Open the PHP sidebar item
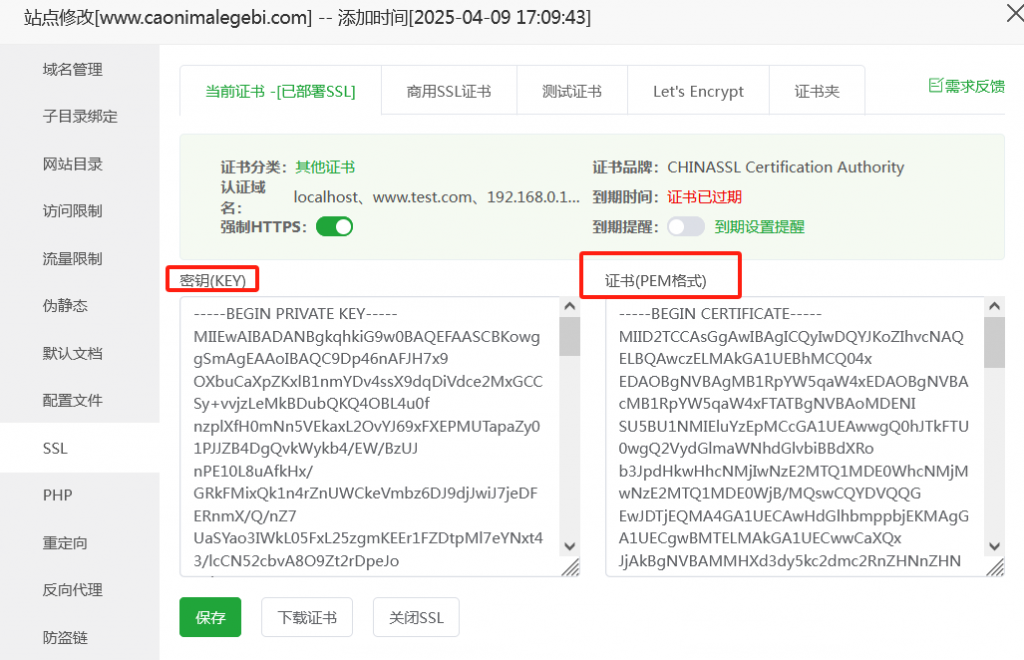 pos(57,495)
